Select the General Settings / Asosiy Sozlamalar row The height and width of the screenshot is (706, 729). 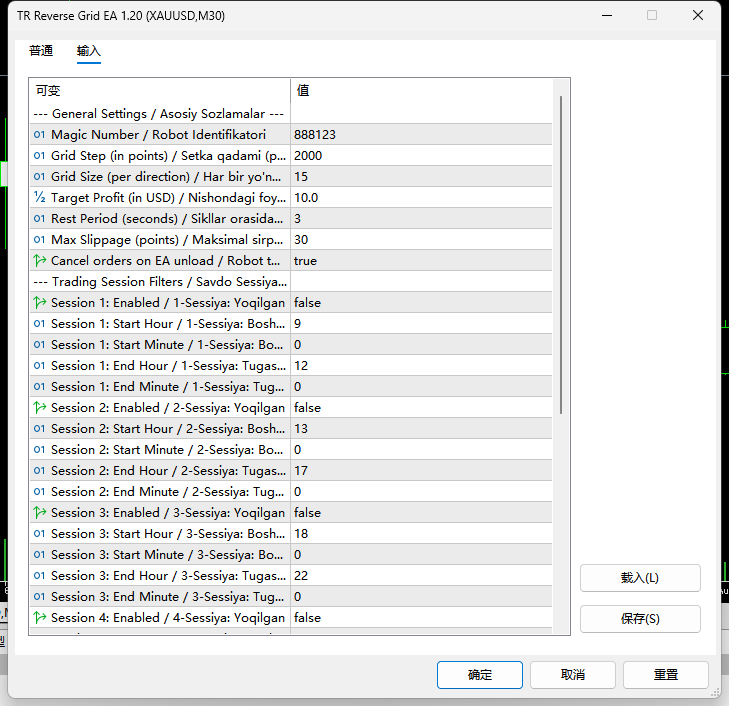point(291,114)
